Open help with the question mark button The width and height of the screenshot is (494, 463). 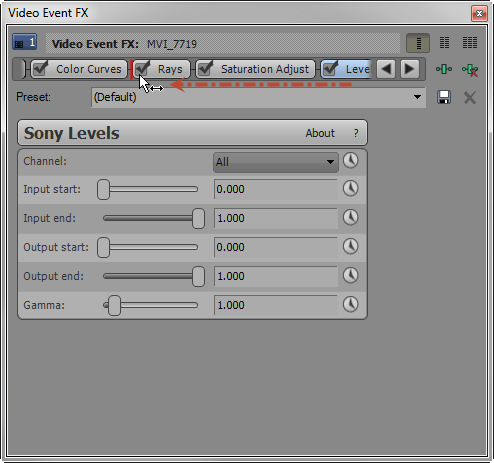click(356, 133)
